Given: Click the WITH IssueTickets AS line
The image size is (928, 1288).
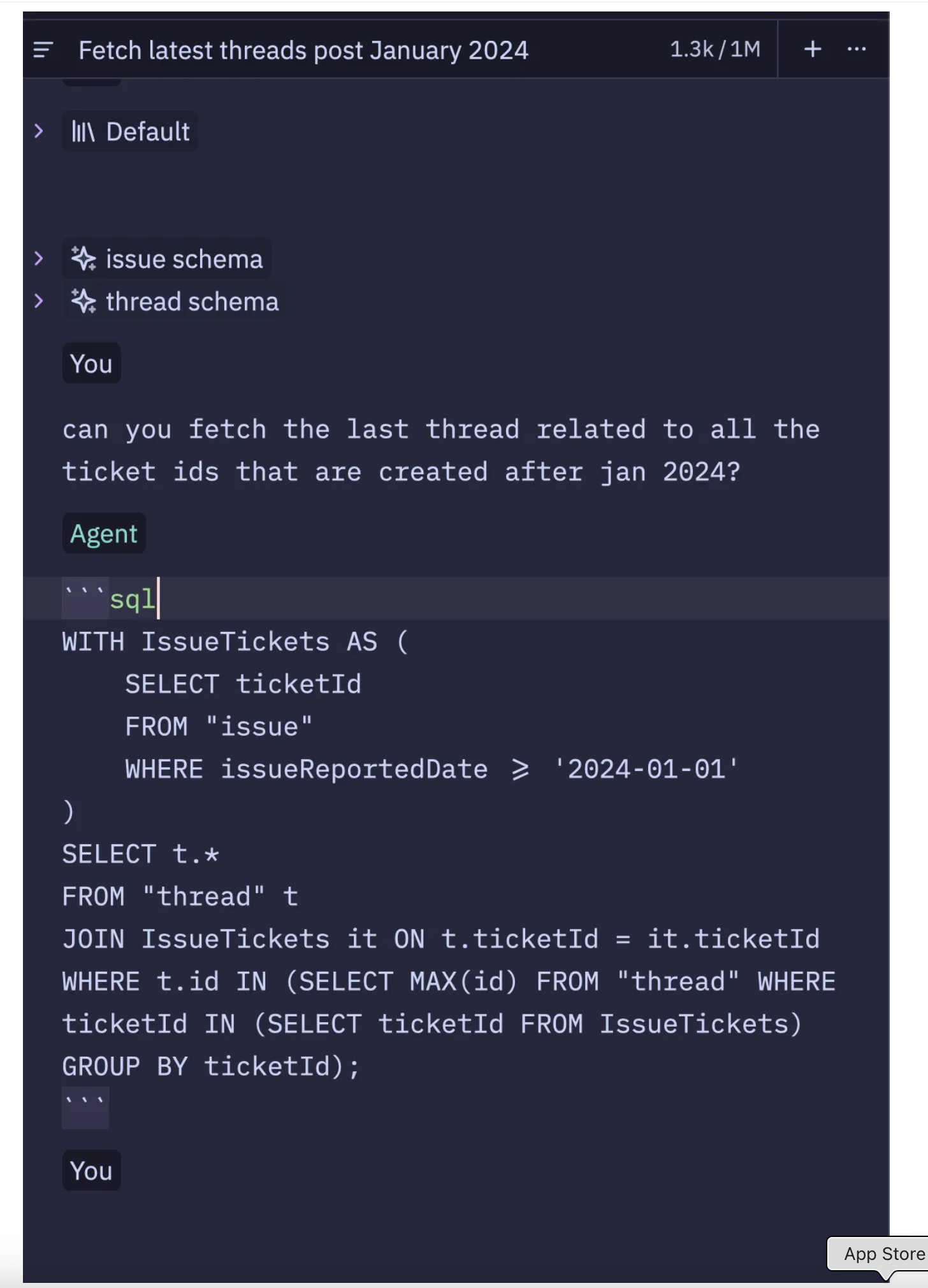Looking at the screenshot, I should (x=235, y=641).
